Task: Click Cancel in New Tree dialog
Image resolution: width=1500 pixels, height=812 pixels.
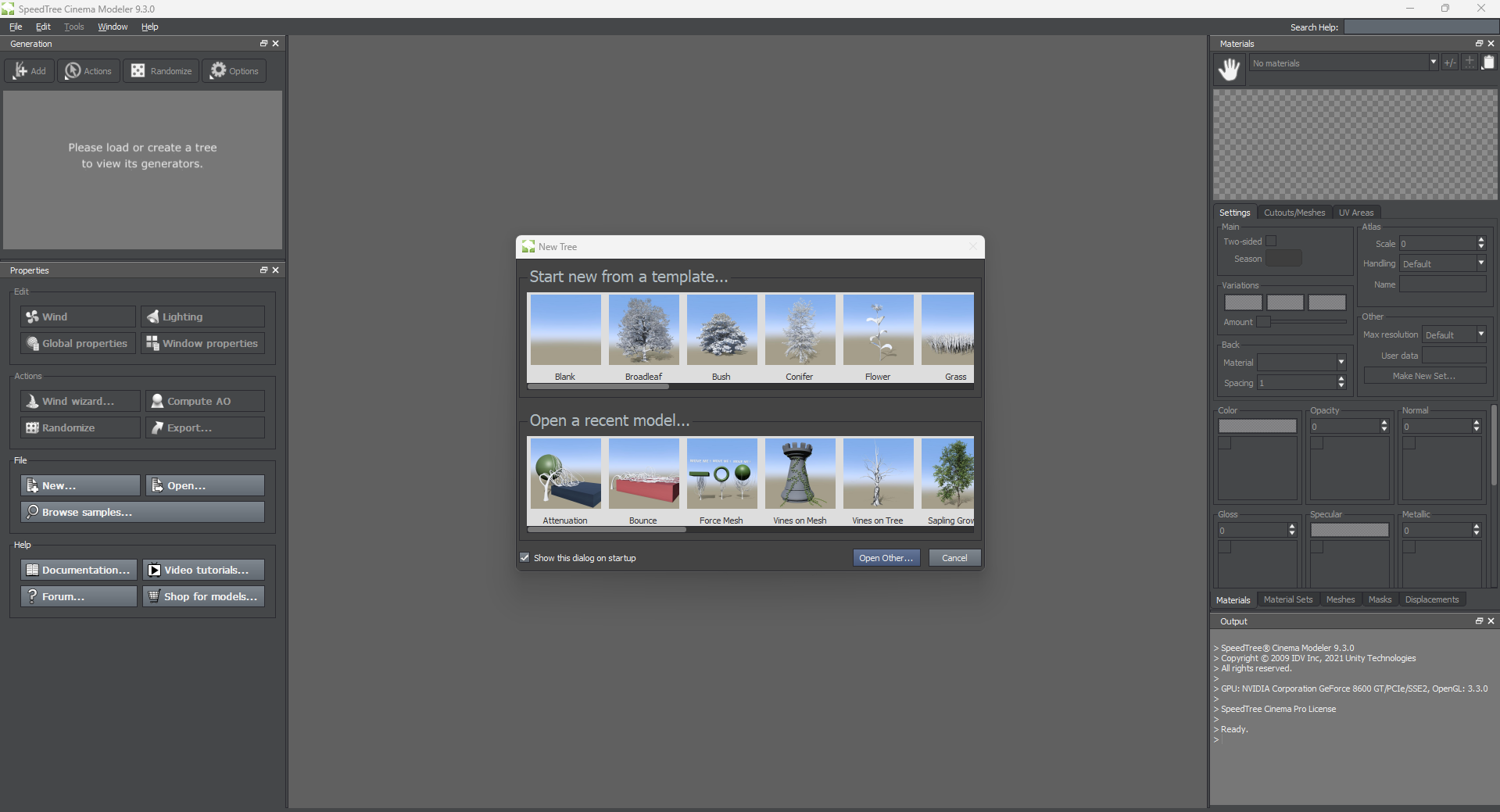Action: point(954,558)
